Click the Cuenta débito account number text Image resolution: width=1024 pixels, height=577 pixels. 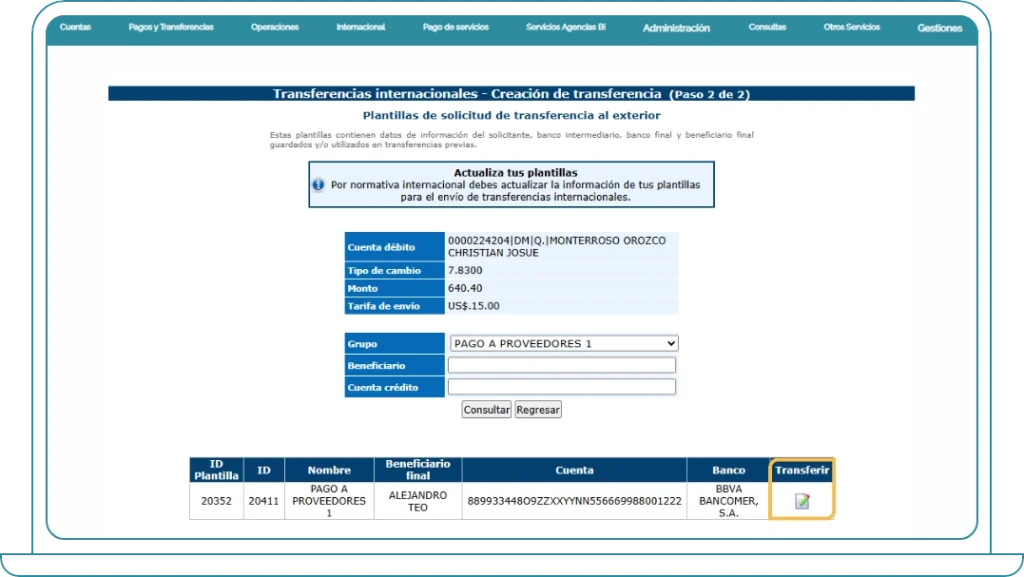click(560, 245)
